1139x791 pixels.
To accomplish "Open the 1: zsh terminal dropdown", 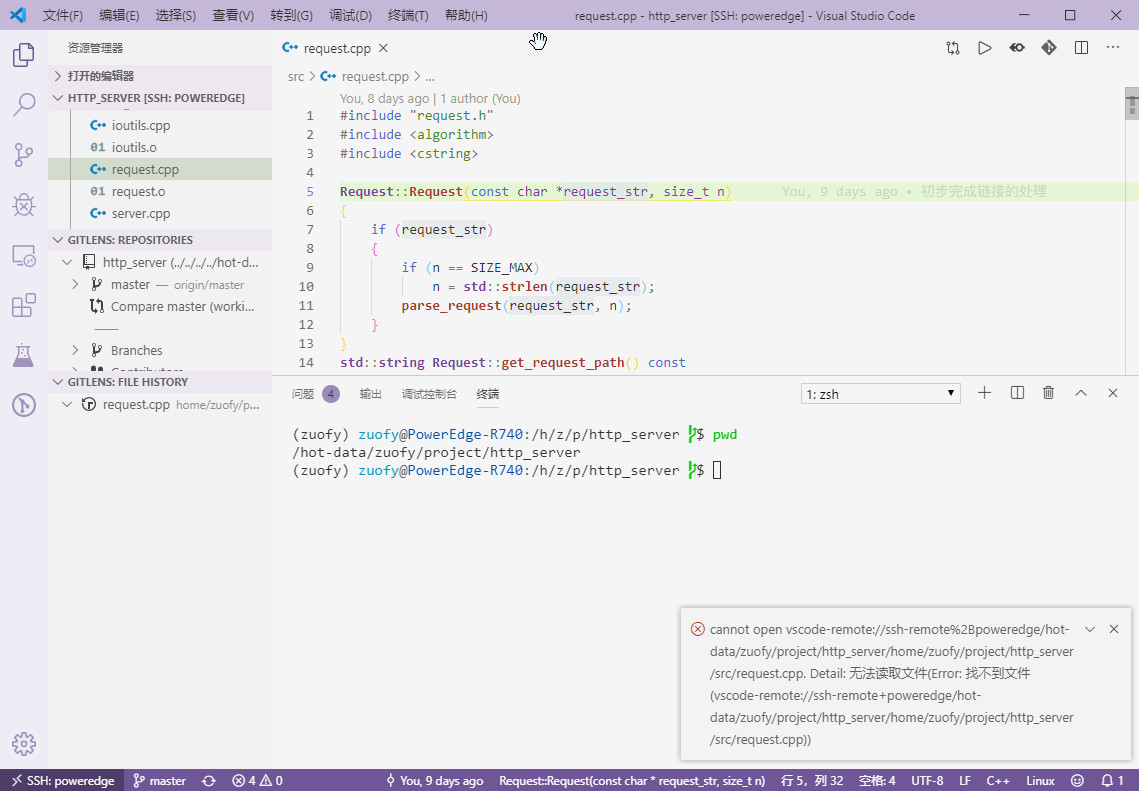I will point(880,393).
